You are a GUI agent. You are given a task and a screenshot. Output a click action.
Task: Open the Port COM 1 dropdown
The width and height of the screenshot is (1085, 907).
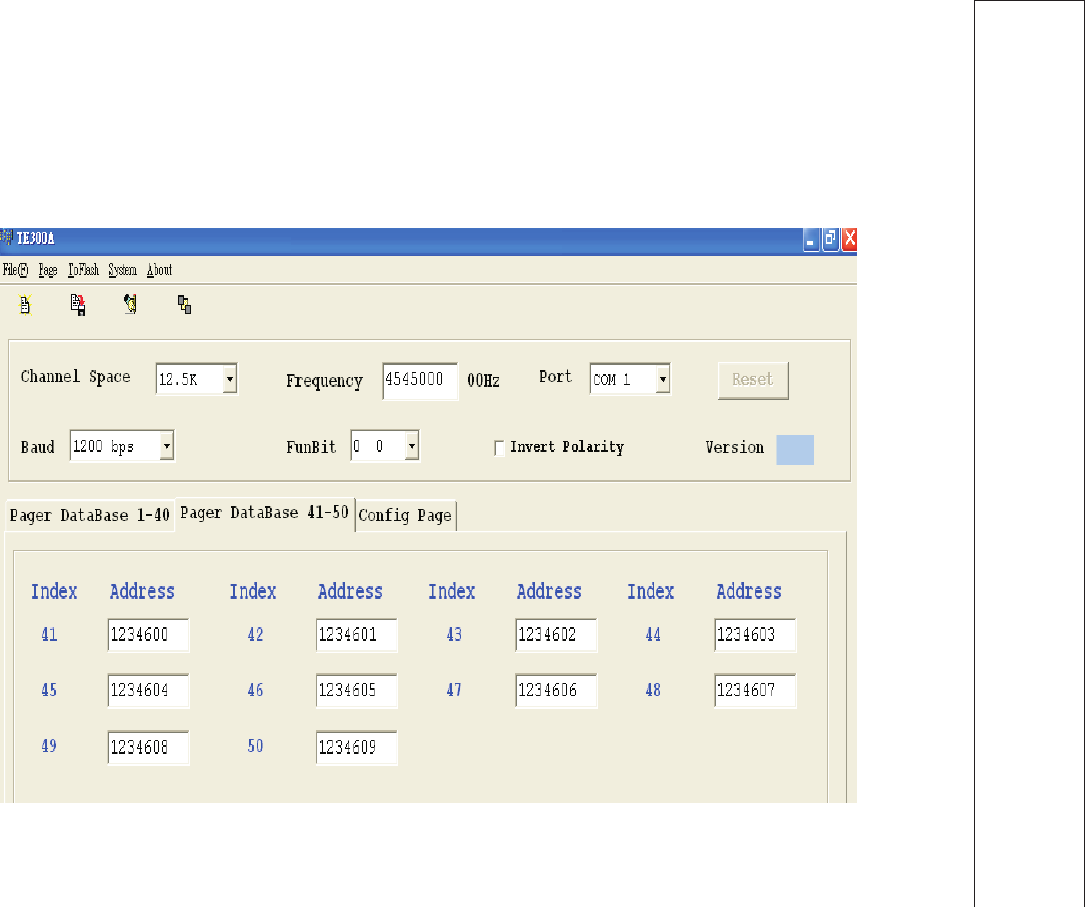[x=663, y=379]
